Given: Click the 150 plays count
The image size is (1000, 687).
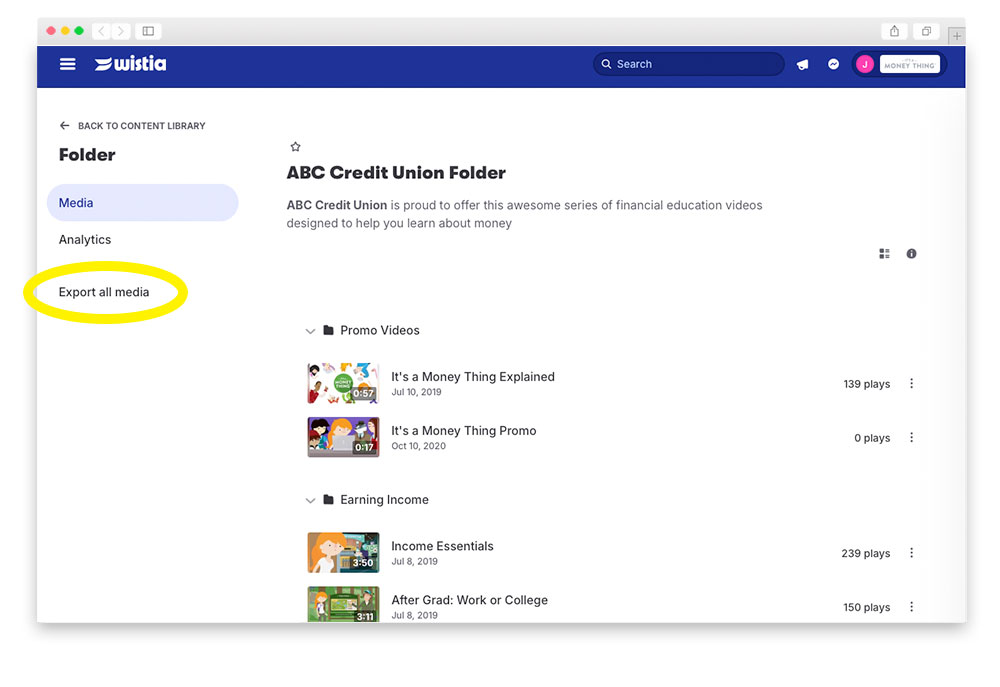Looking at the screenshot, I should 867,607.
